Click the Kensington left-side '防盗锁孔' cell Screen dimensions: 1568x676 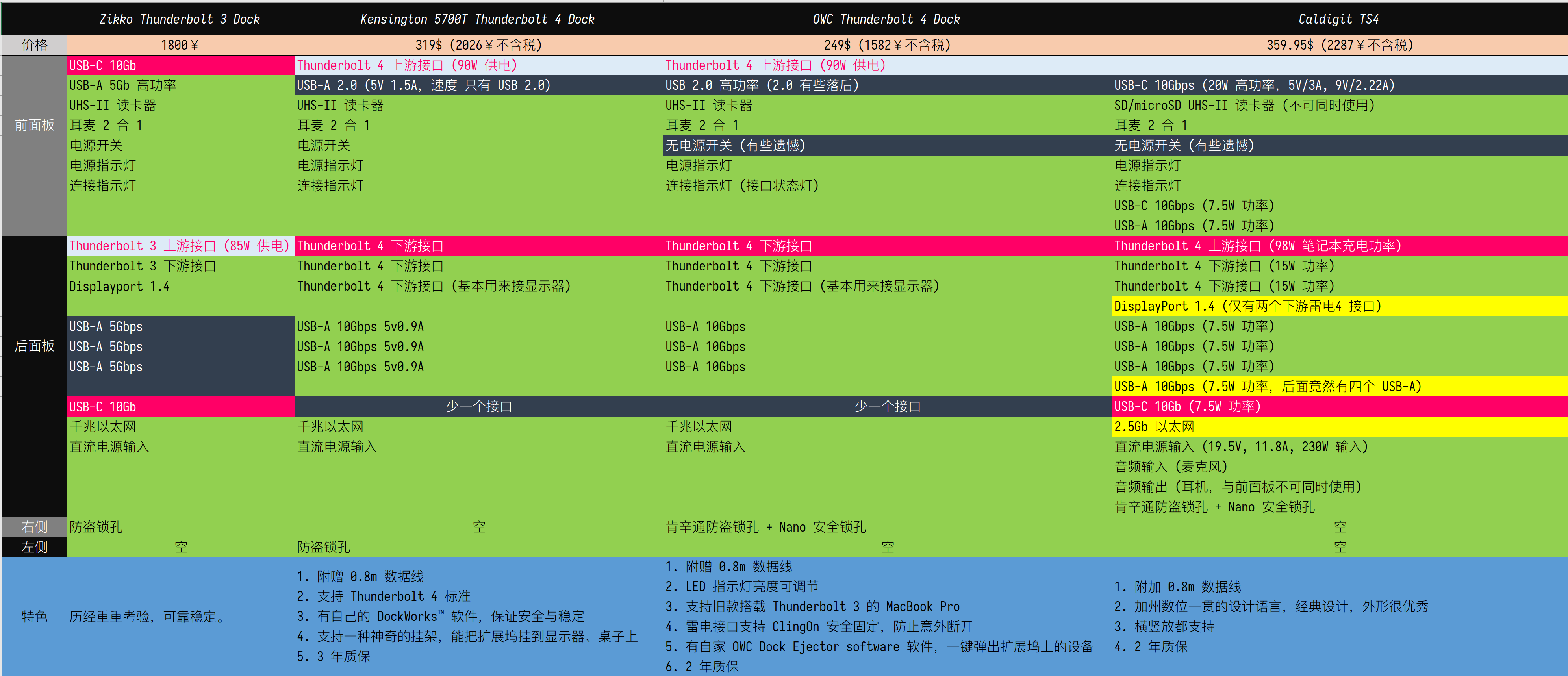click(x=478, y=547)
